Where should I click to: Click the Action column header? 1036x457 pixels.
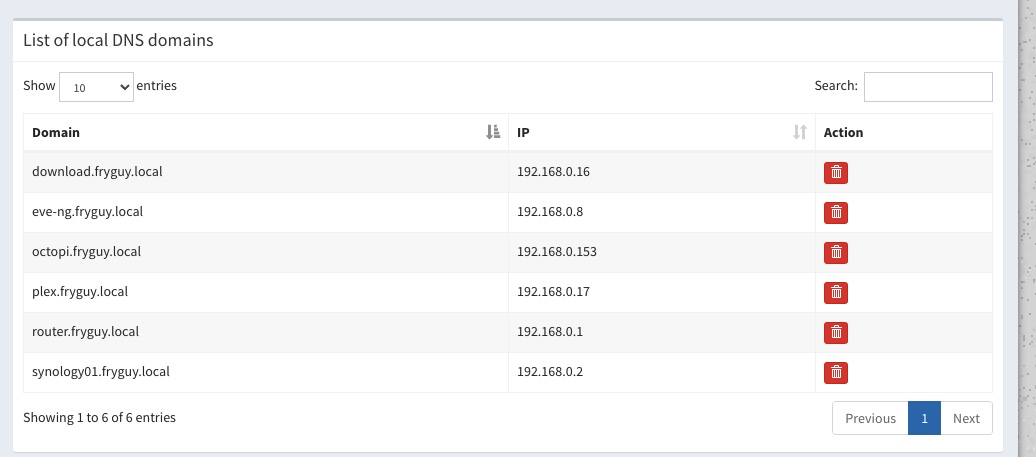point(904,132)
